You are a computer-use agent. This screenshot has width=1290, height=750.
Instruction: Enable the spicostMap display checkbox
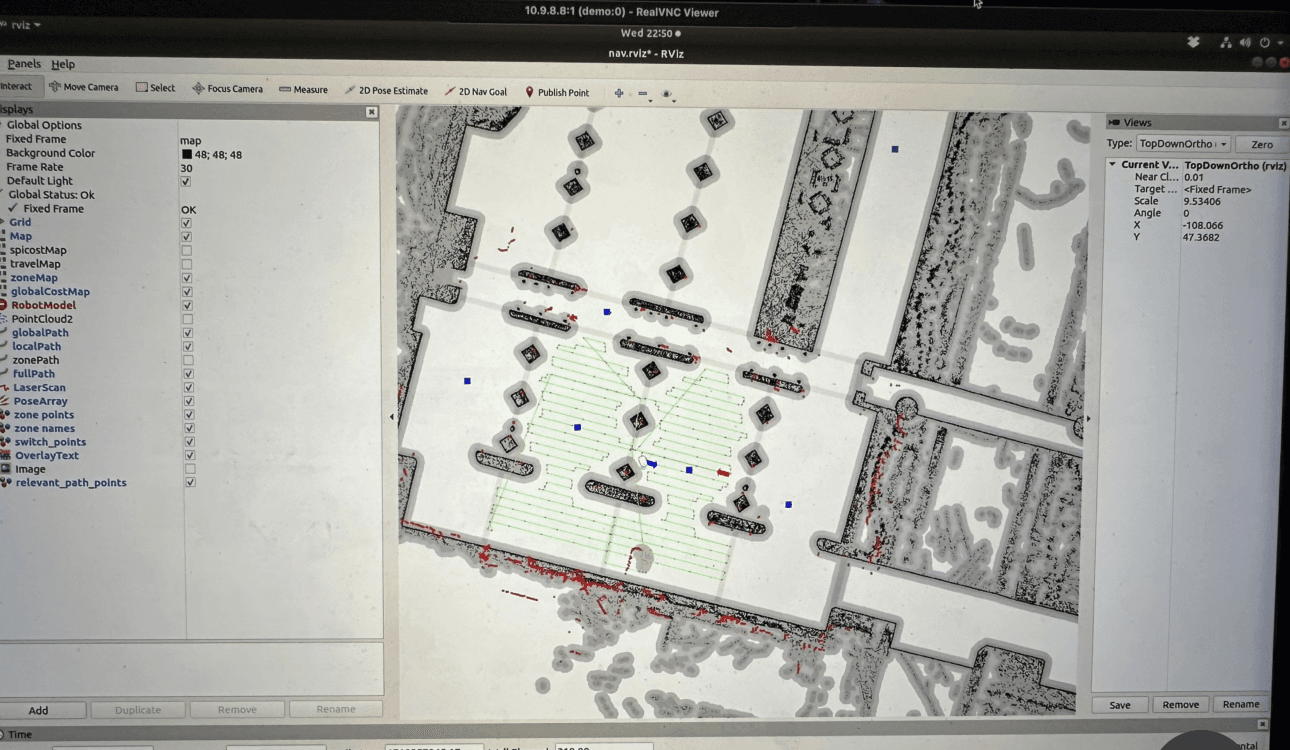coord(187,251)
